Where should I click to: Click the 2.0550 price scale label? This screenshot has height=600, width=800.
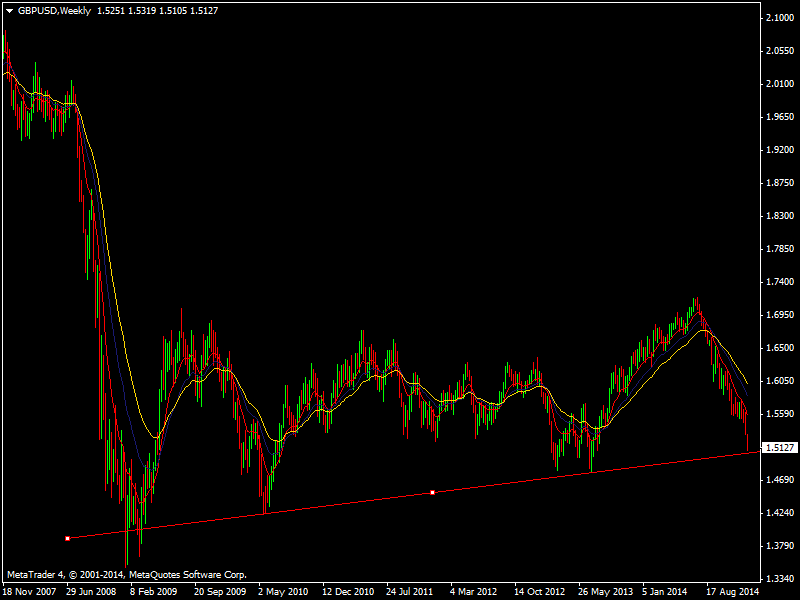tap(780, 51)
